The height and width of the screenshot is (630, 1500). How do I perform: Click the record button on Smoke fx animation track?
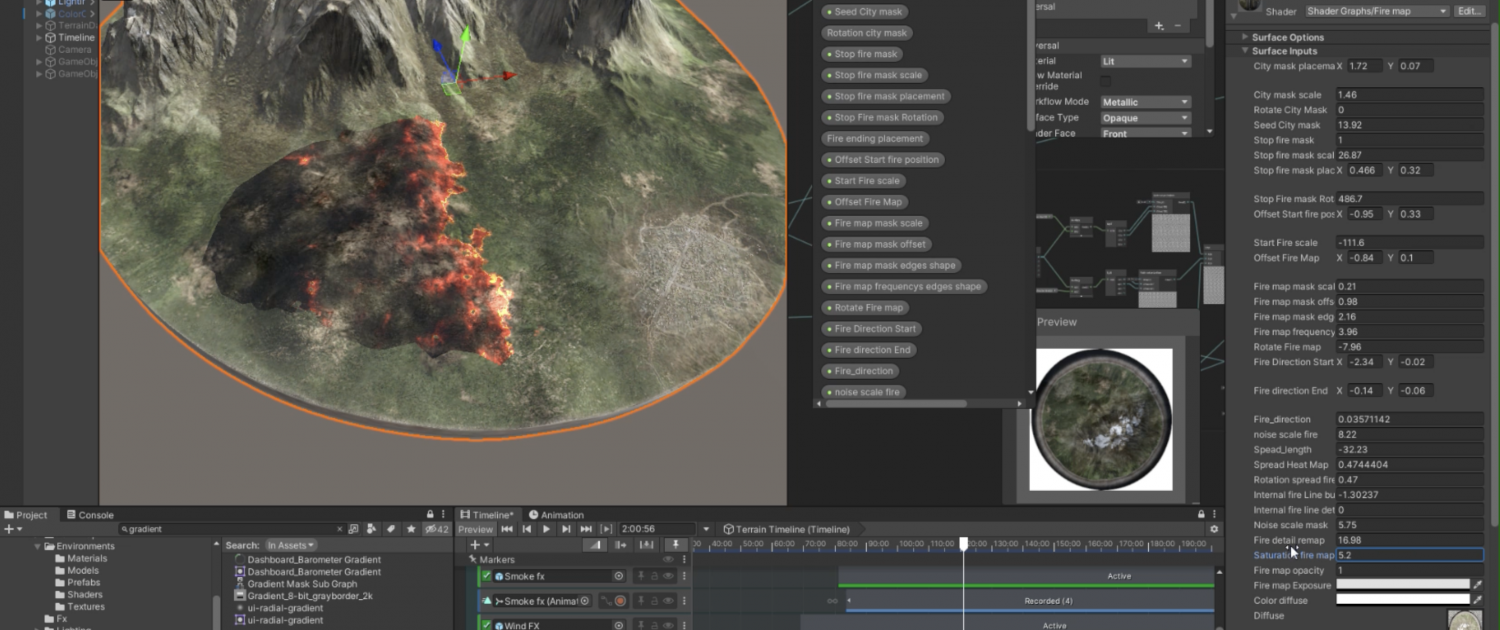(620, 601)
